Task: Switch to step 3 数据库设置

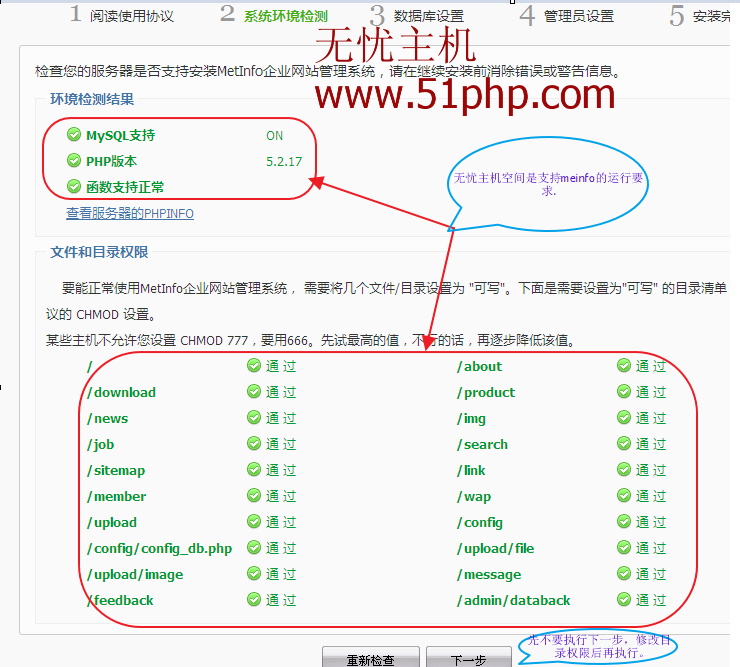Action: click(x=417, y=16)
